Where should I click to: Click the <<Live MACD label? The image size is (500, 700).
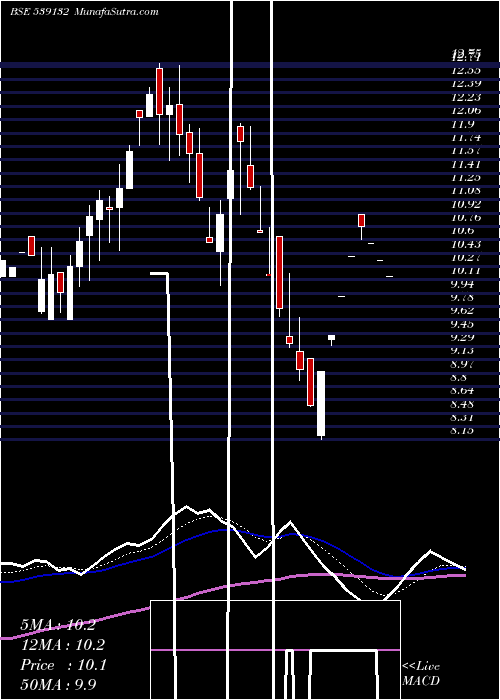pyautogui.click(x=421, y=673)
